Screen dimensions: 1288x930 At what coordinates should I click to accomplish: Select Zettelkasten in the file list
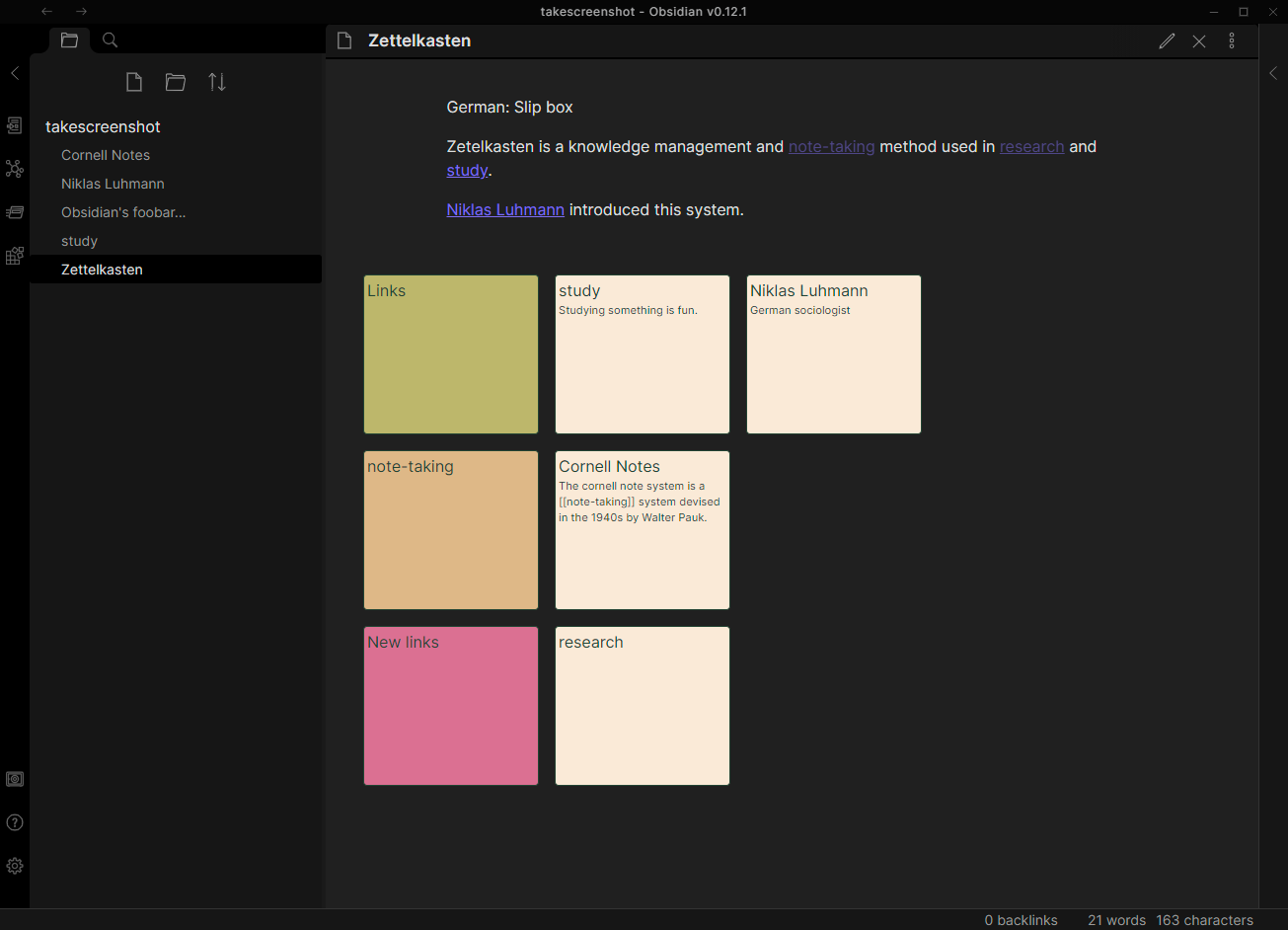(176, 270)
